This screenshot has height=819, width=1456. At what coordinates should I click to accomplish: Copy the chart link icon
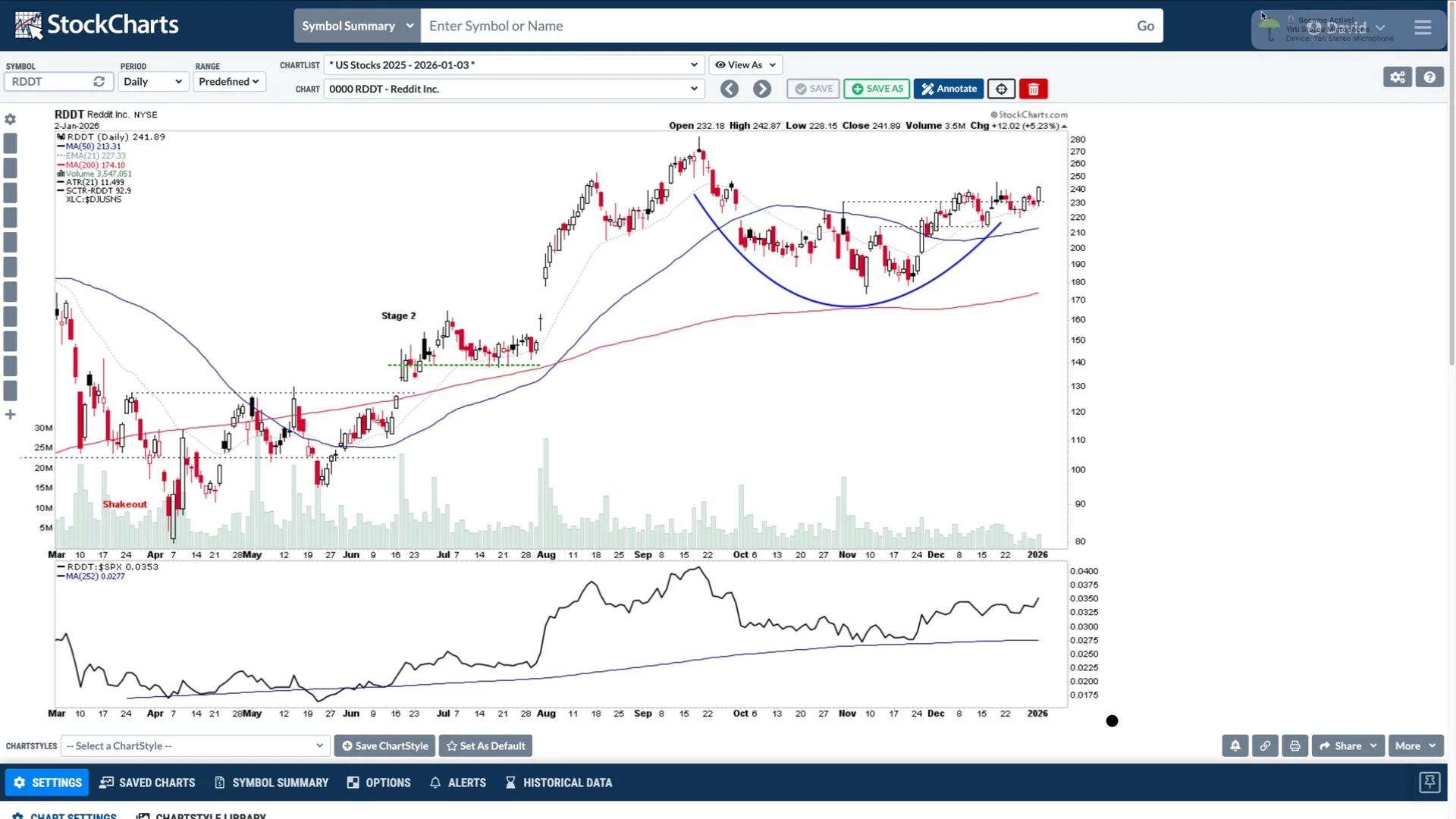pos(1264,745)
